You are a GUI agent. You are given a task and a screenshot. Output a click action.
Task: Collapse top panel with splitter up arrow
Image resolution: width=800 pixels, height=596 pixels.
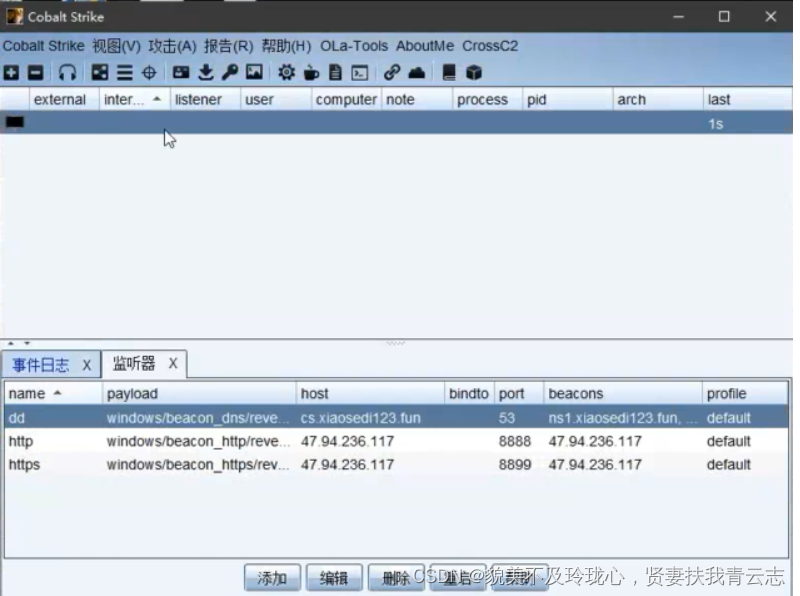coord(11,343)
